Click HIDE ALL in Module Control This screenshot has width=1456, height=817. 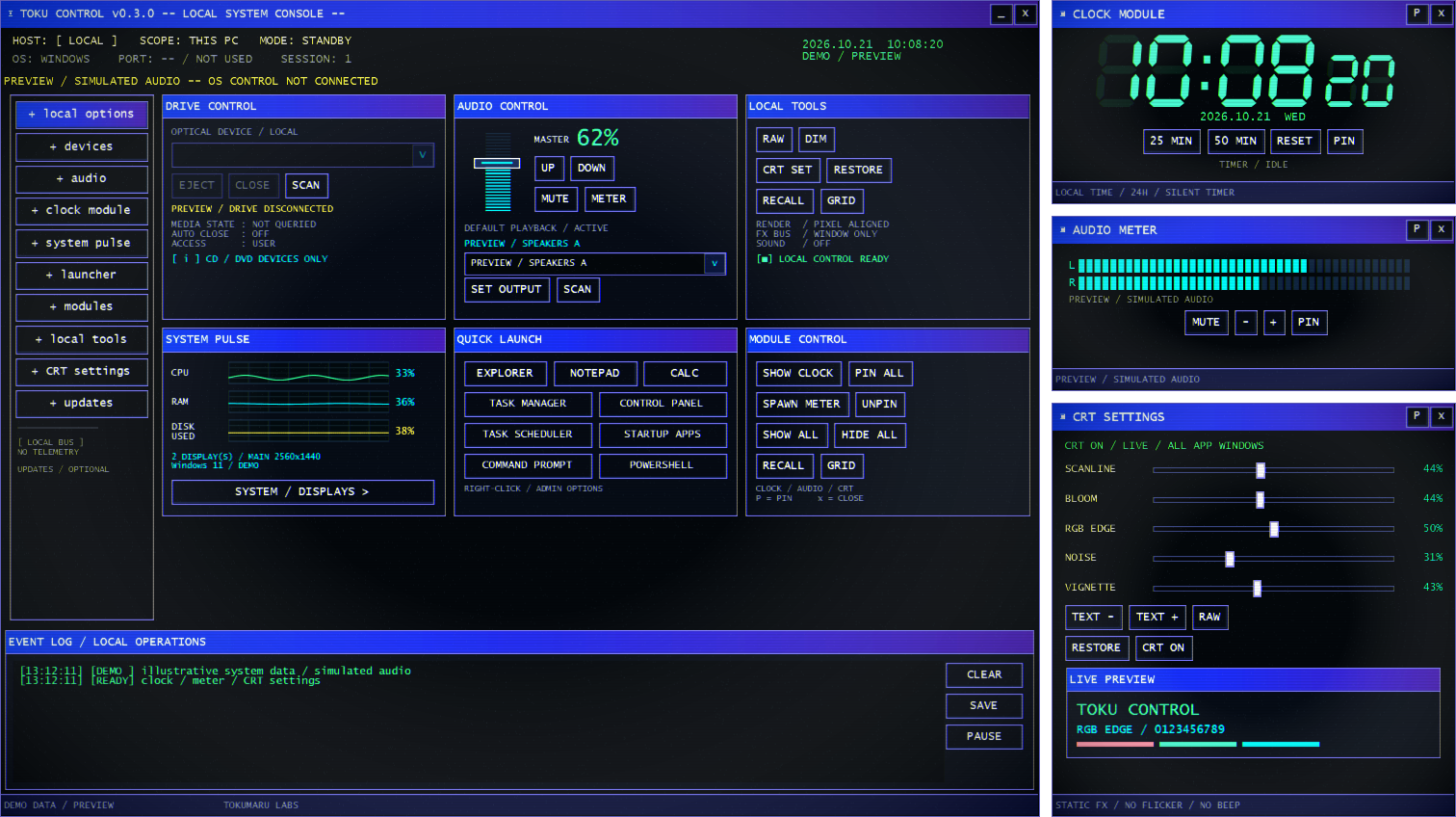pyautogui.click(x=870, y=435)
